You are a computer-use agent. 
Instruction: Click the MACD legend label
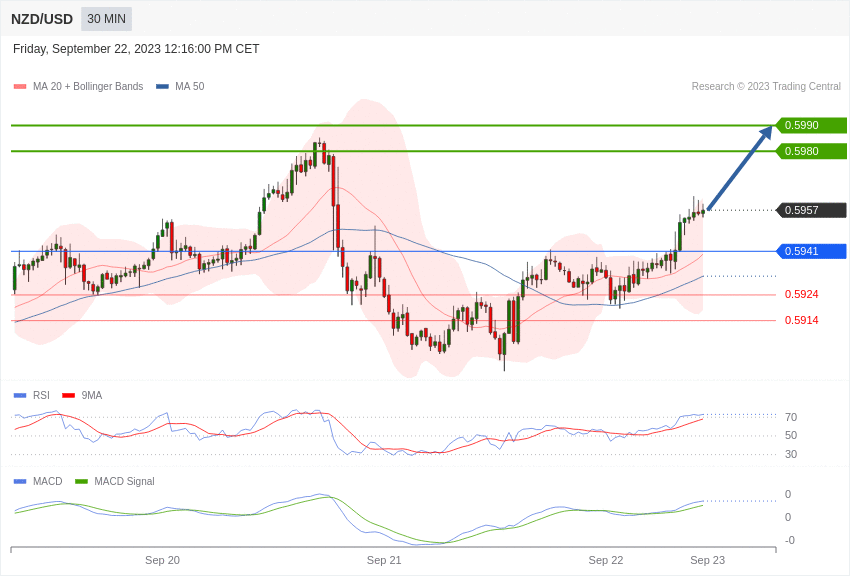point(48,481)
